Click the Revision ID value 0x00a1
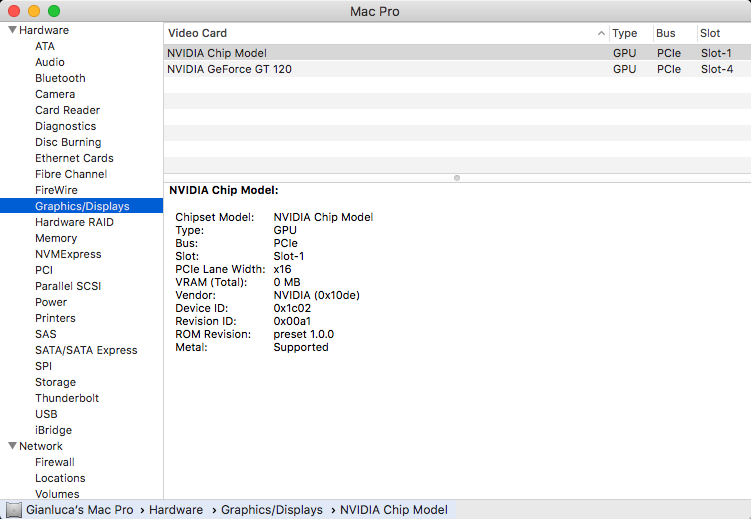The image size is (751, 519). click(x=292, y=321)
